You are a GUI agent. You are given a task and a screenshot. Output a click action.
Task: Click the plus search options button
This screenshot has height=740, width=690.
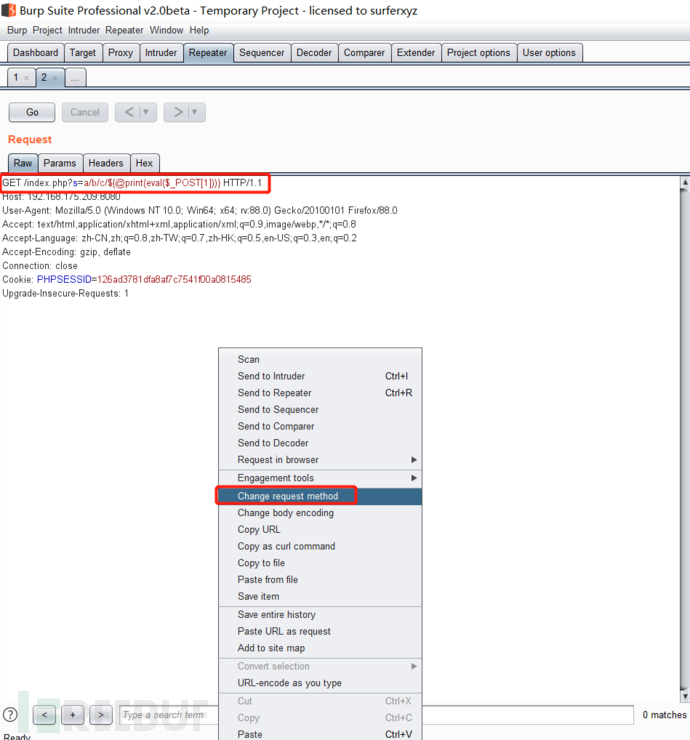(x=72, y=715)
